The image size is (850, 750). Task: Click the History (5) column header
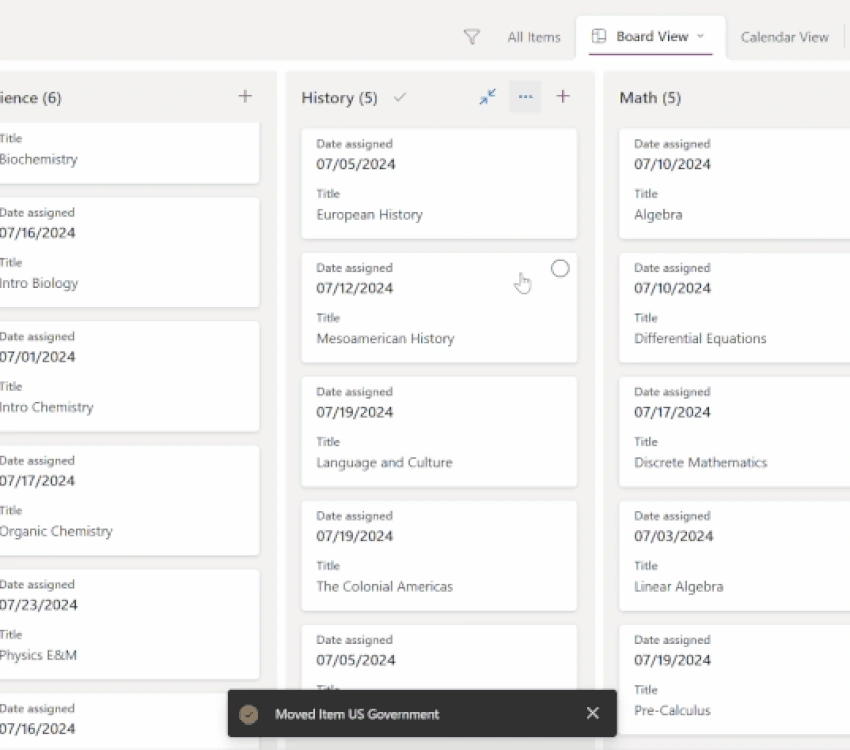339,98
